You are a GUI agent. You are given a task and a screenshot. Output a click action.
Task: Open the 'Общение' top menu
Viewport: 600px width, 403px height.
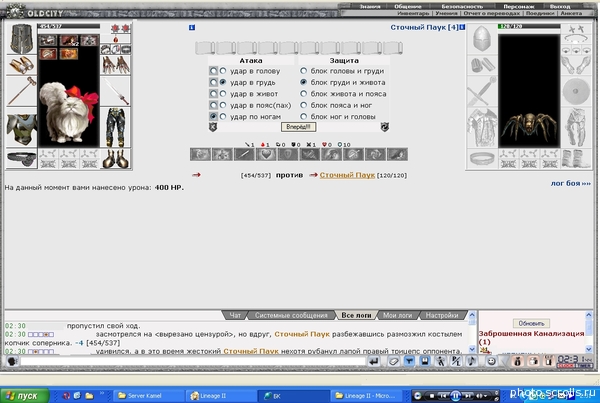(x=408, y=7)
